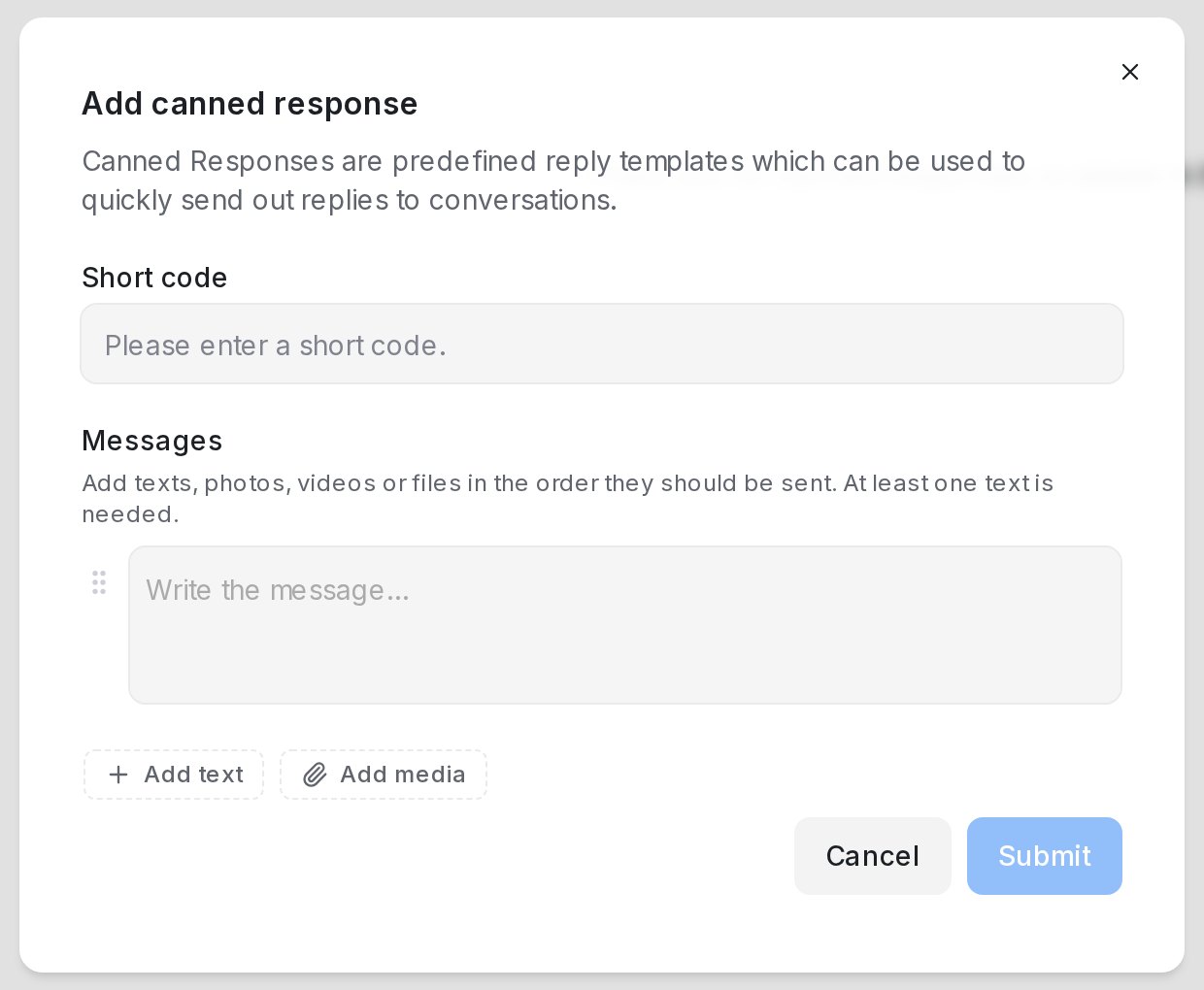The height and width of the screenshot is (990, 1204).
Task: Focus the Write the message text area
Action: [625, 625]
